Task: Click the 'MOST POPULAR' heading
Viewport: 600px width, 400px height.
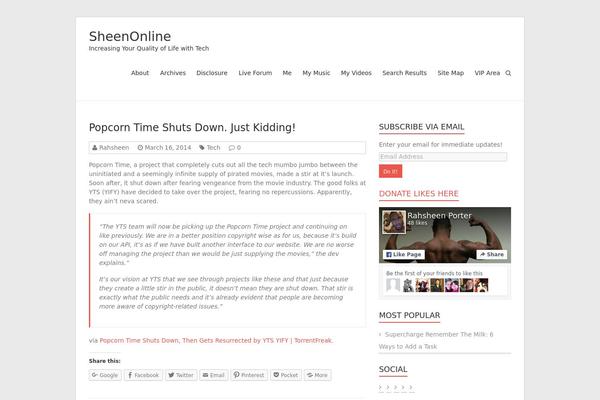Action: [409, 315]
